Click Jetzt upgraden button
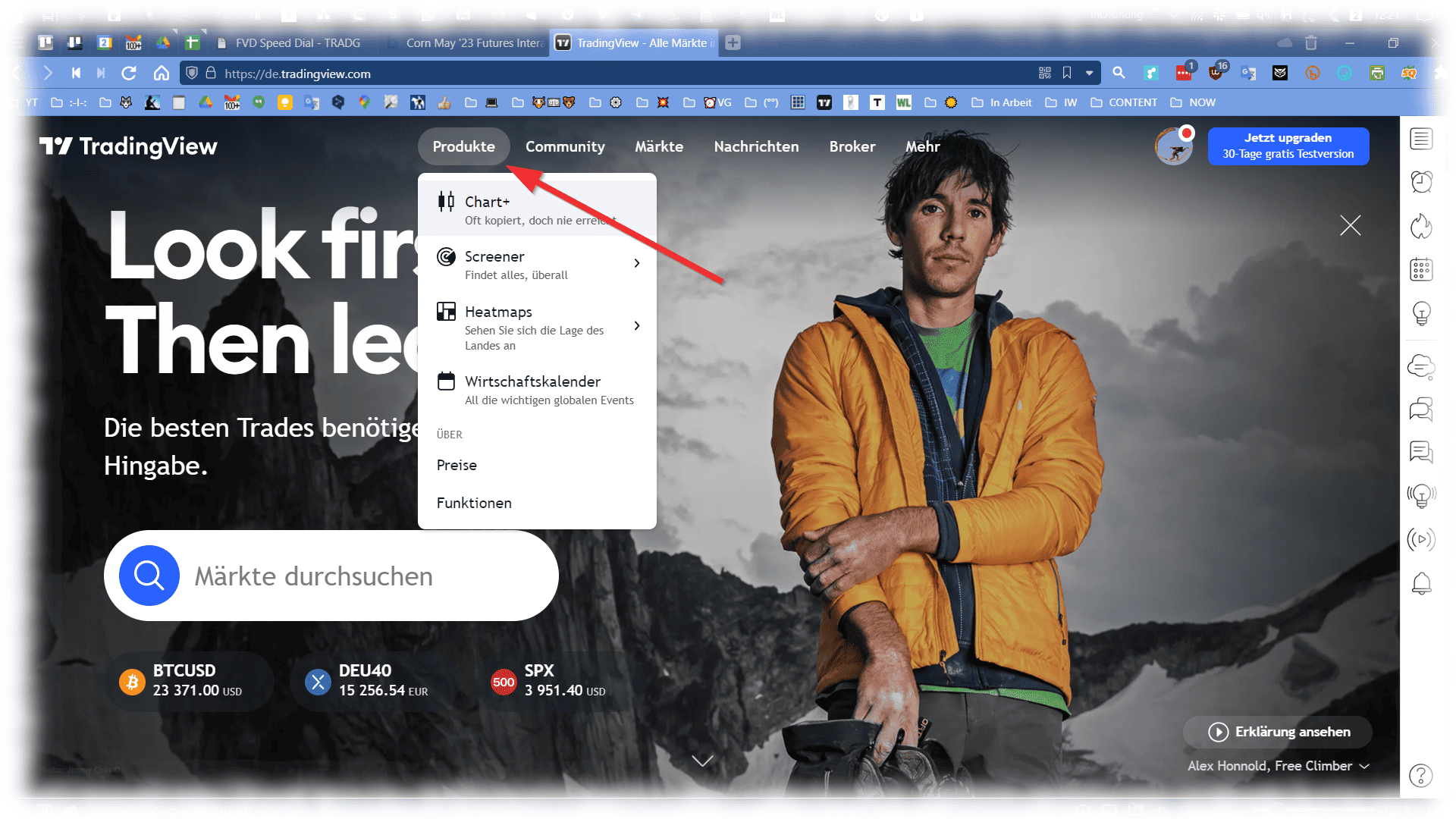This screenshot has height=819, width=1456. [x=1288, y=146]
